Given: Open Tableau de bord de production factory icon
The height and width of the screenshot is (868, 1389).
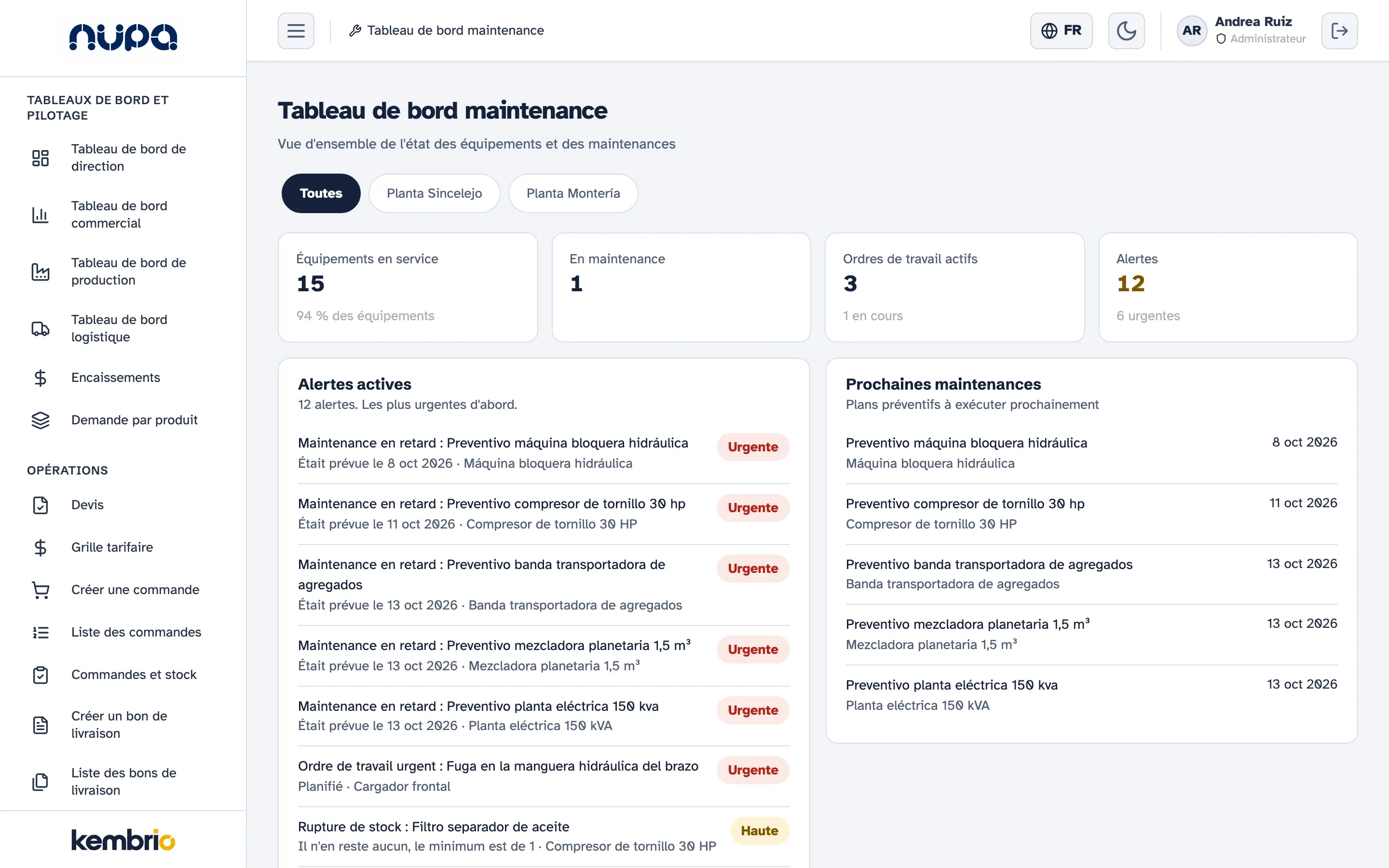Looking at the screenshot, I should point(40,271).
